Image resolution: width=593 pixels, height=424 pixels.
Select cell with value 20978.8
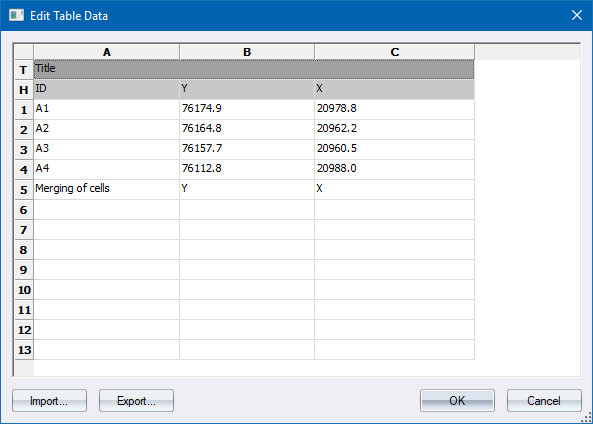pos(394,110)
